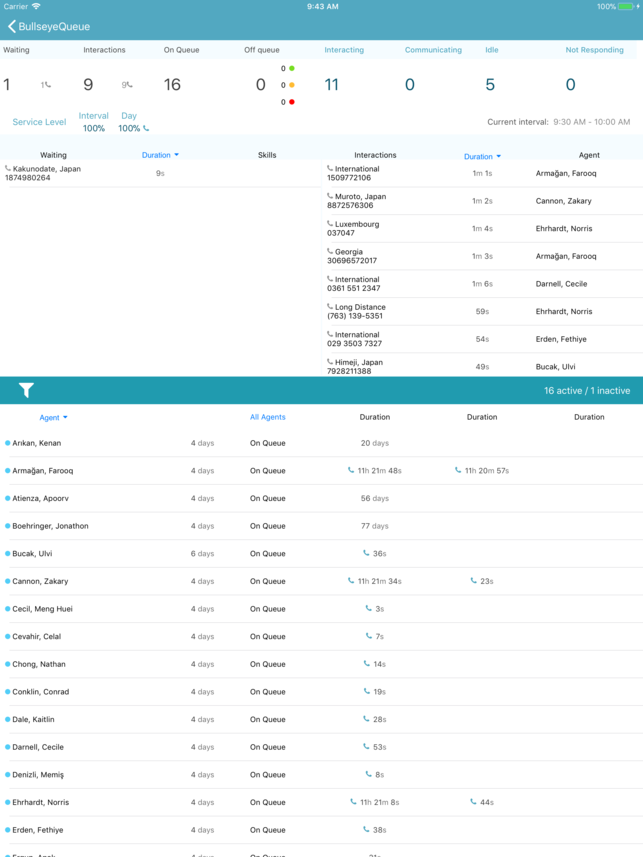
Task: Select the Interacting status tab
Action: (344, 50)
